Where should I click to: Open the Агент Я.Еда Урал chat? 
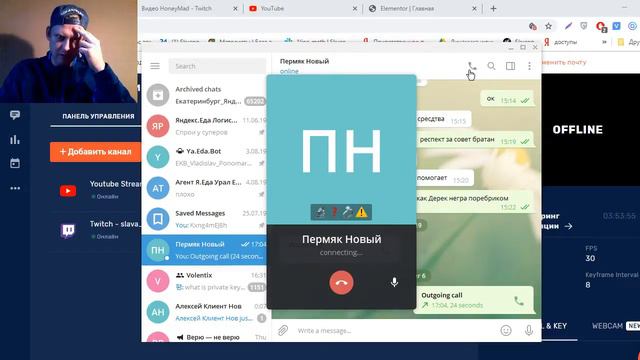206,188
